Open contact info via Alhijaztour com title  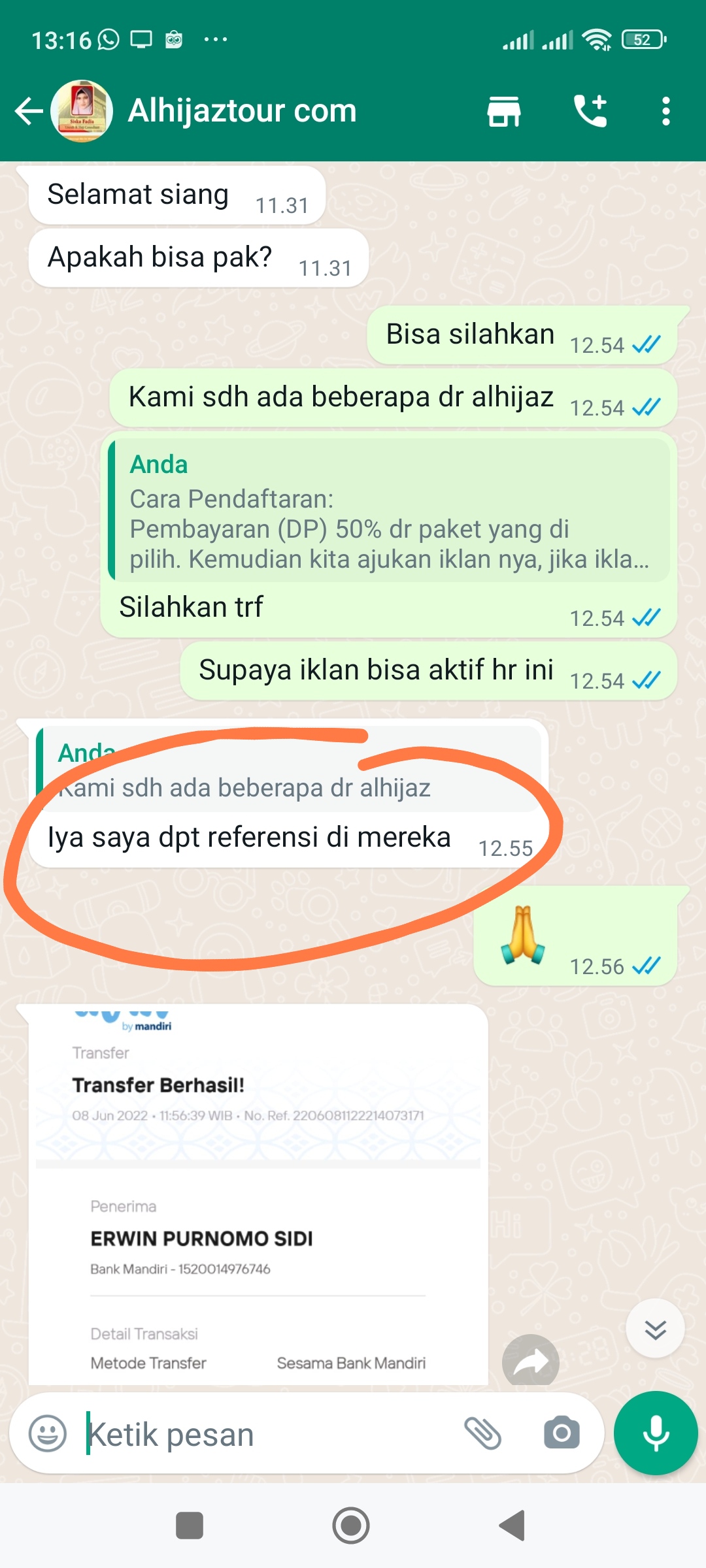pos(243,111)
